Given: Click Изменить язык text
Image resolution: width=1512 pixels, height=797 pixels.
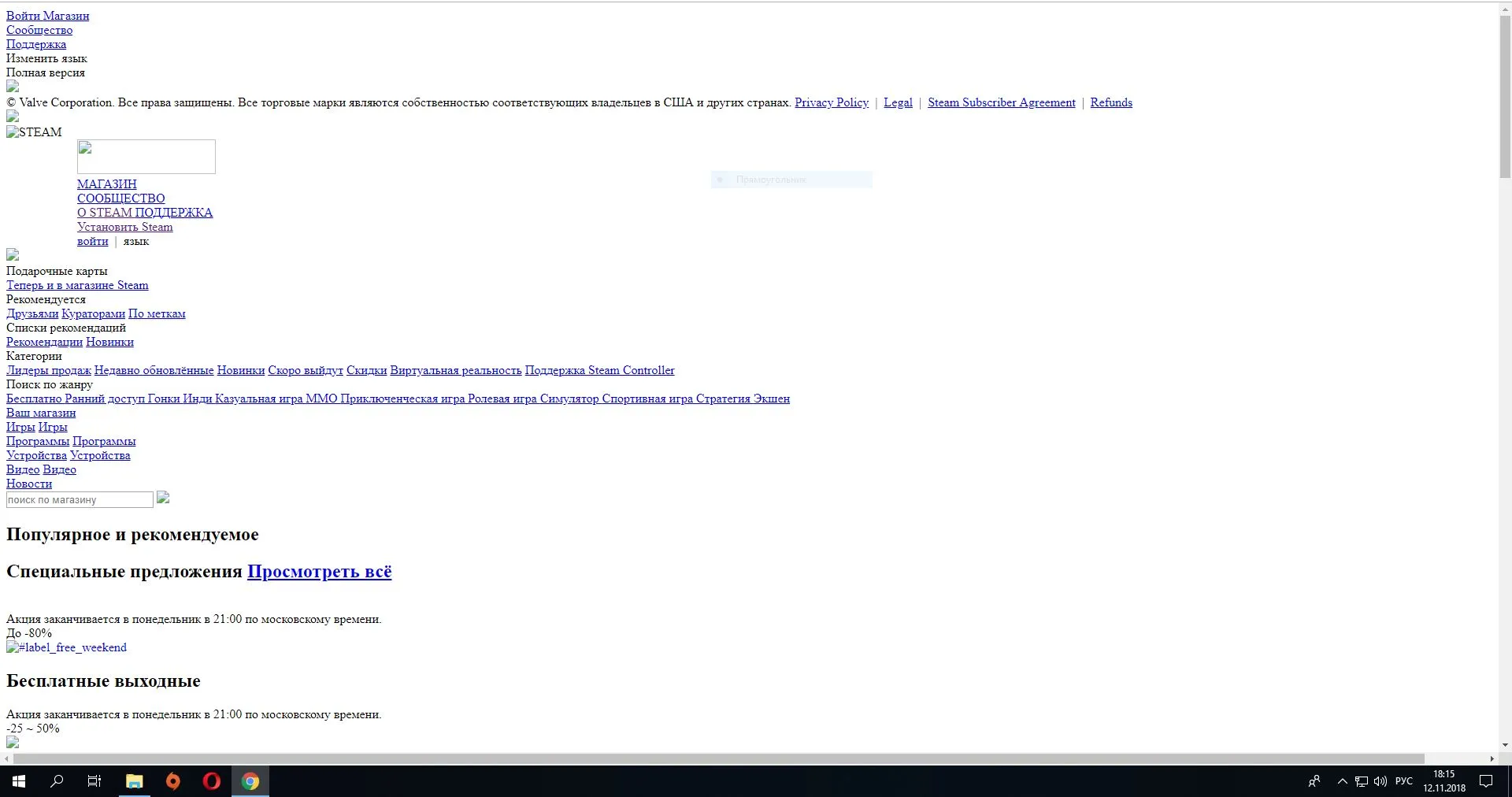Looking at the screenshot, I should [46, 58].
